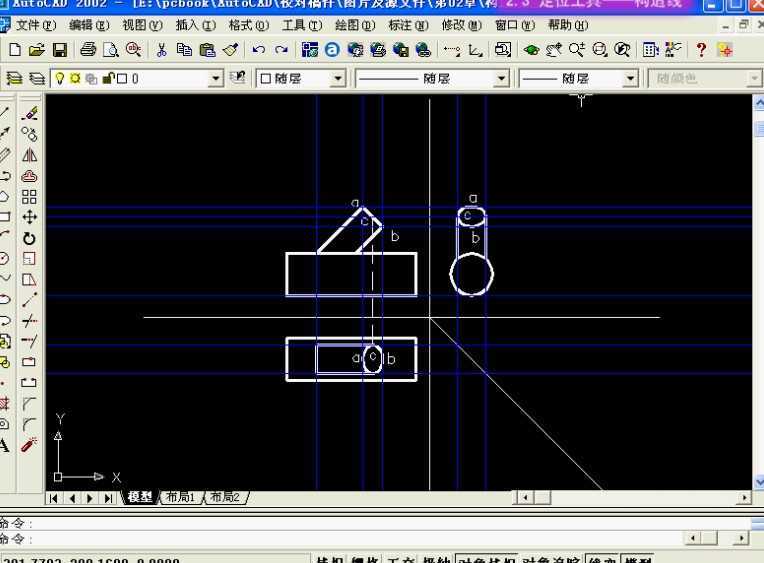Select the Move tool

[29, 217]
